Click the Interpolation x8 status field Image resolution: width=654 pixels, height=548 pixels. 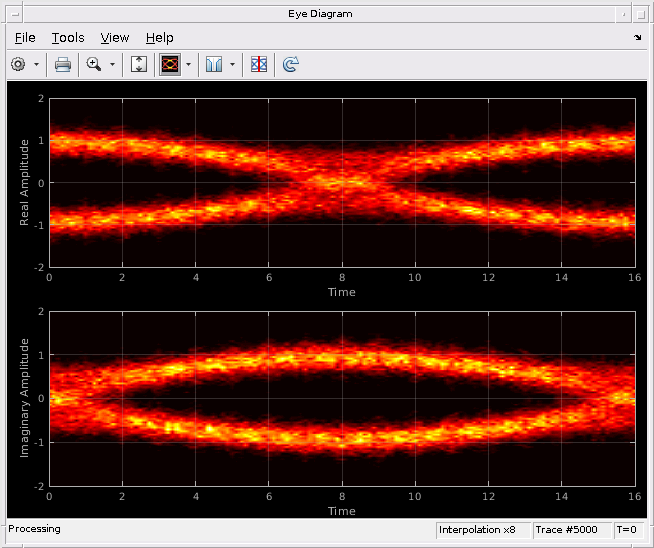[483, 530]
